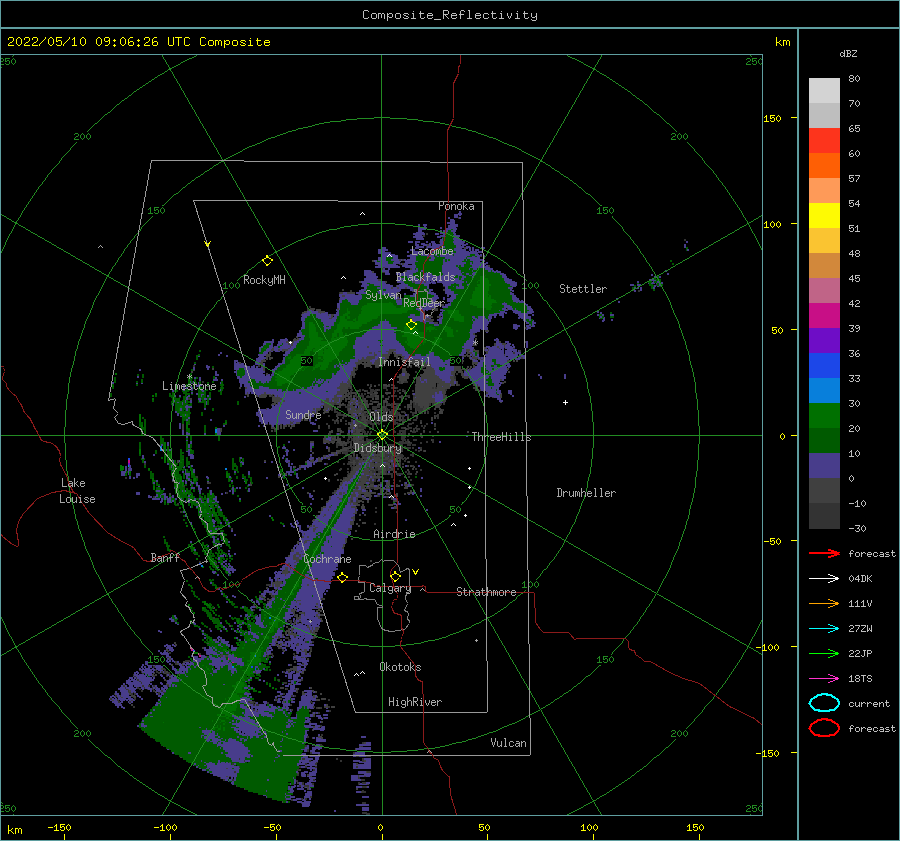Click the -150 tick on the bottom axis
The image size is (900, 841).
tap(59, 827)
